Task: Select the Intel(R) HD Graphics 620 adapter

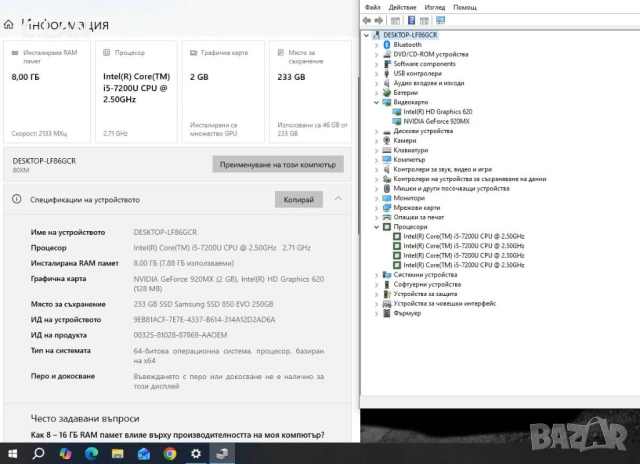Action: tap(438, 111)
